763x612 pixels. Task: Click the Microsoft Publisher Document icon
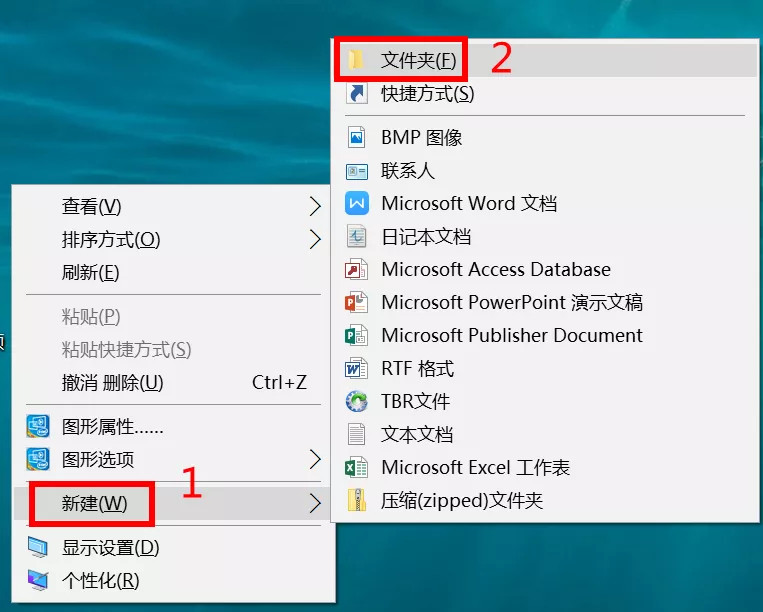(357, 335)
